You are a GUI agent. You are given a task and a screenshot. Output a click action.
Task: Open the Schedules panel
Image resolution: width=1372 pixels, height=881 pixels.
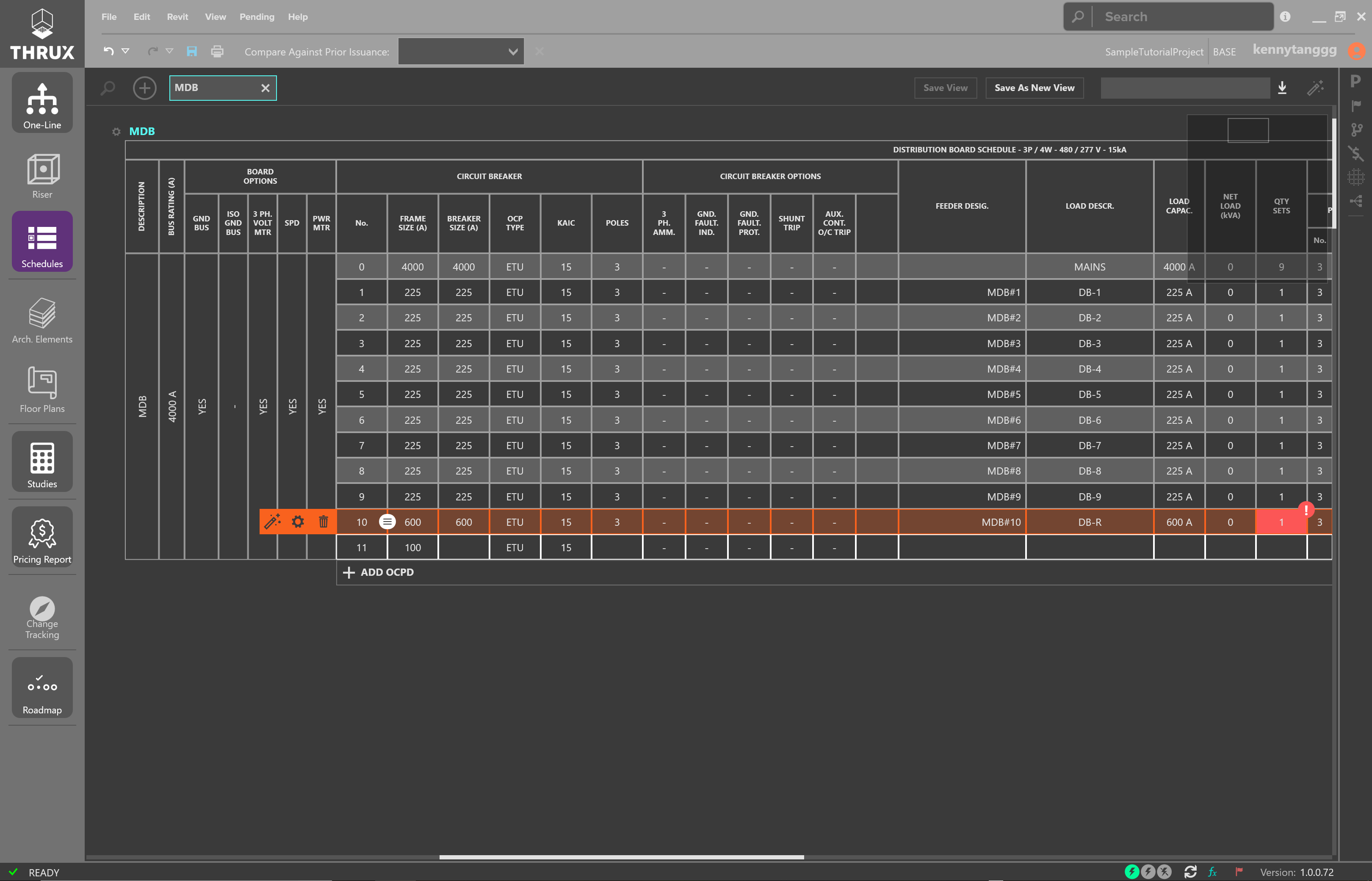(x=42, y=241)
